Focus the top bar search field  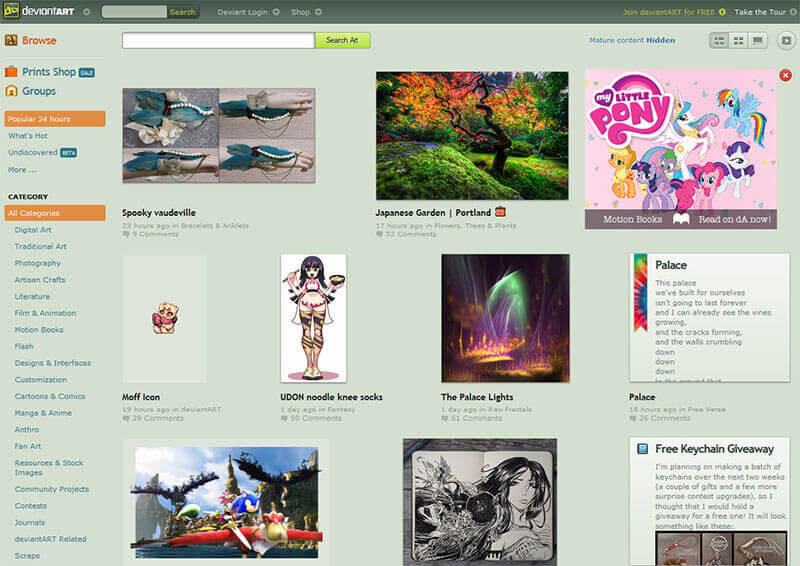click(x=134, y=12)
